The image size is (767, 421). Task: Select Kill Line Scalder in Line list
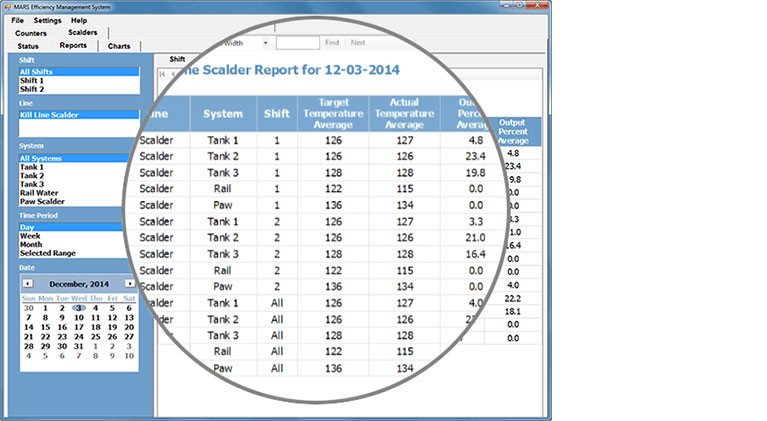click(x=49, y=115)
